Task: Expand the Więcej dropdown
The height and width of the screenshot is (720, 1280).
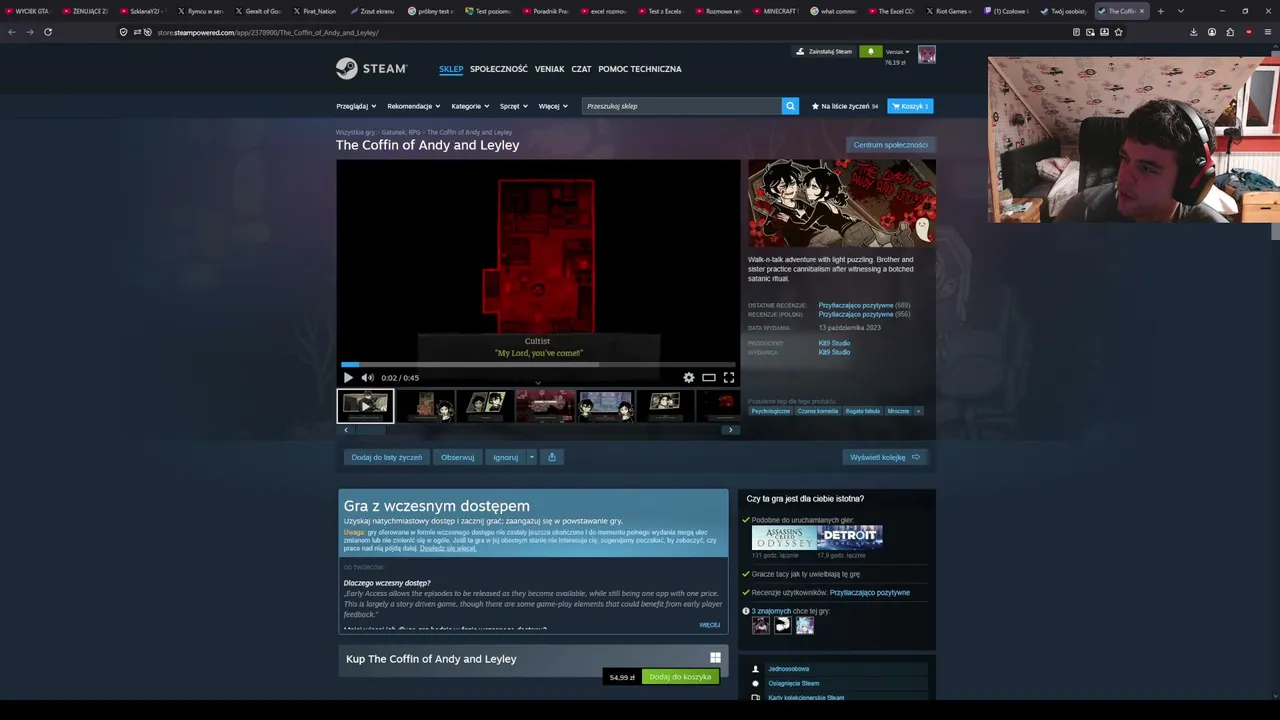Action: click(553, 106)
